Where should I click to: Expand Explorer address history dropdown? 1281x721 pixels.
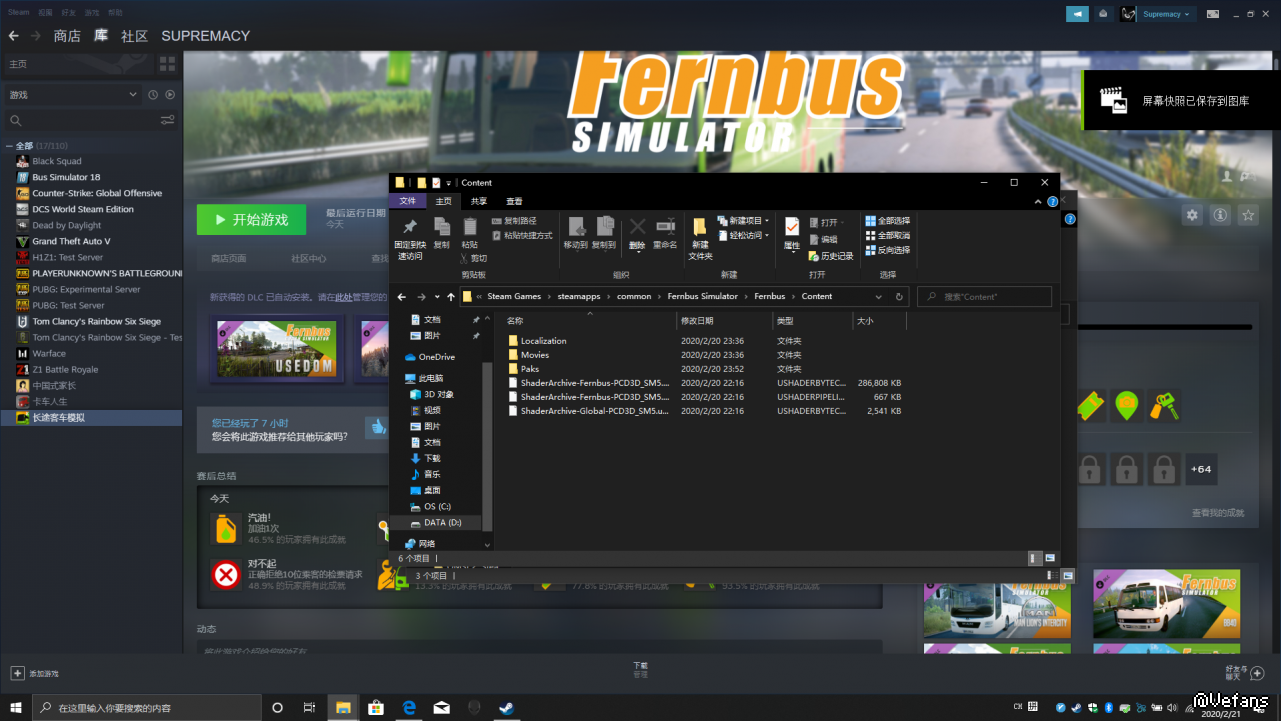(879, 297)
